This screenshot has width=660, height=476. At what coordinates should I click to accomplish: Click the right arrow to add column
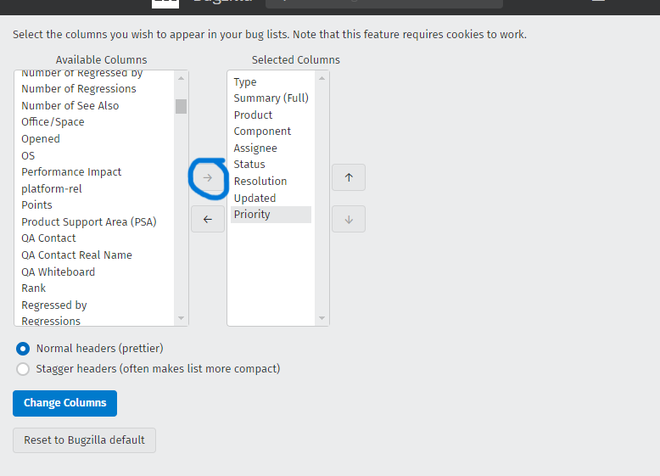[207, 178]
